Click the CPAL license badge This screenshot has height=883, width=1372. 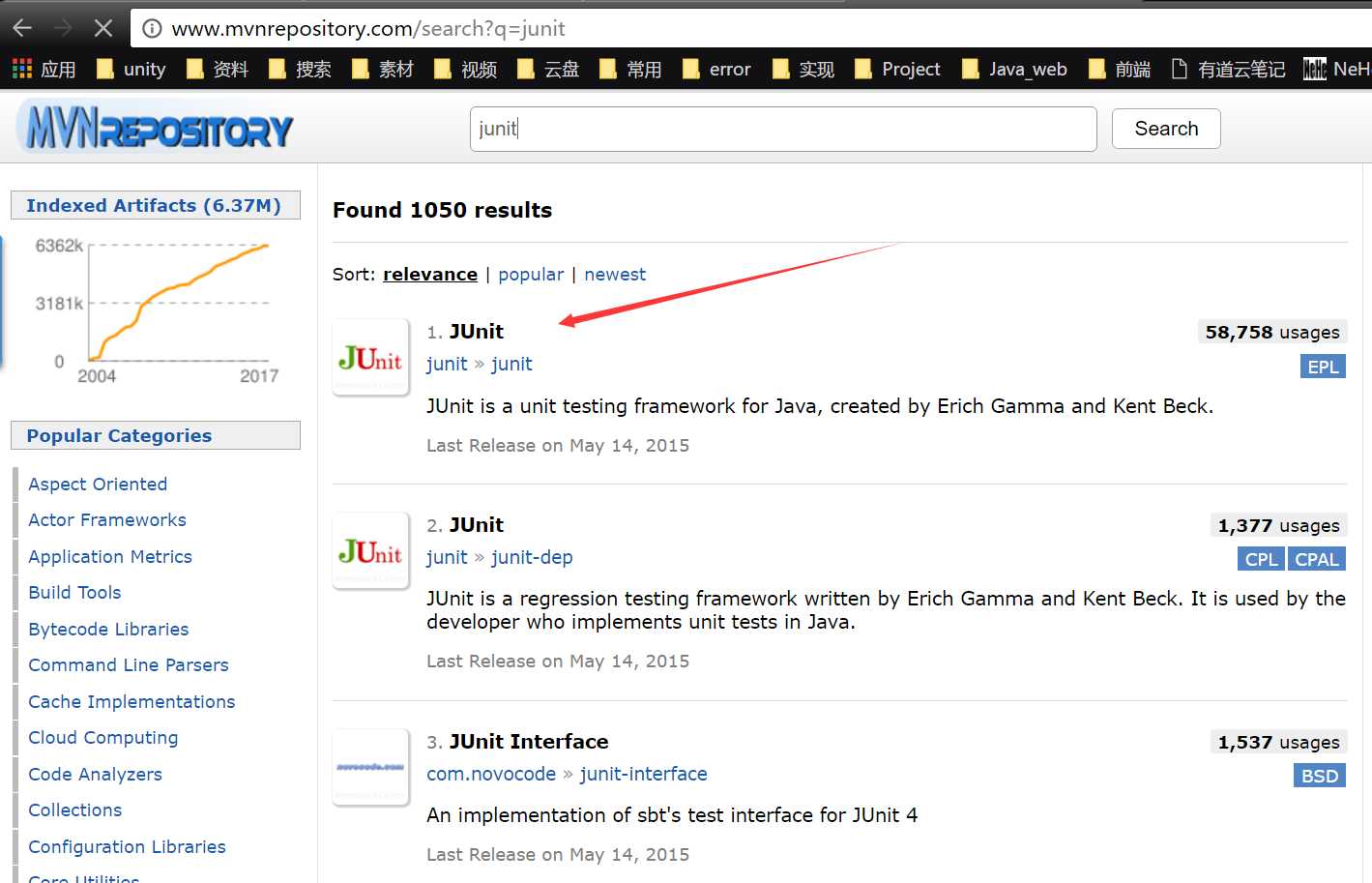click(1317, 559)
